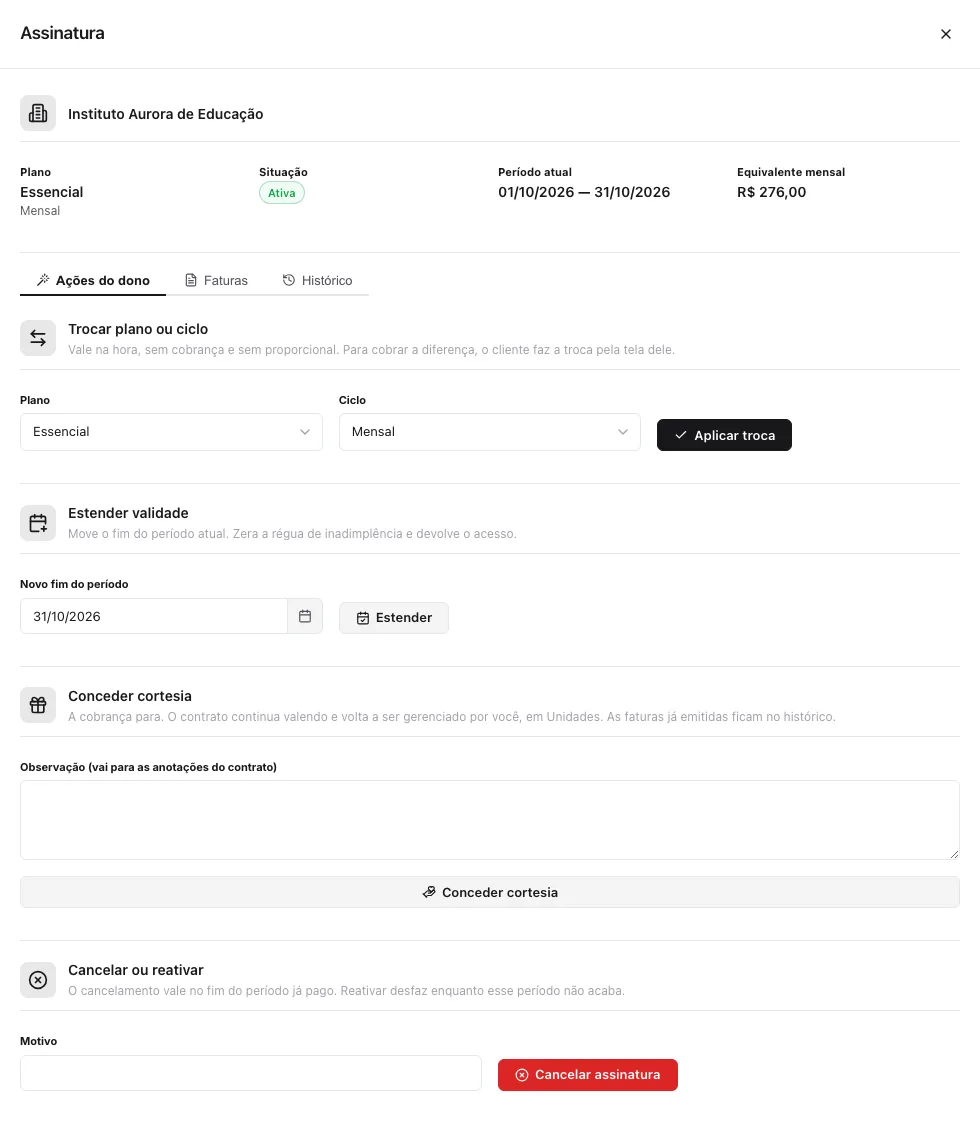Click the Trocar plano ou ciclo heading
This screenshot has height=1147, width=980.
coord(138,329)
